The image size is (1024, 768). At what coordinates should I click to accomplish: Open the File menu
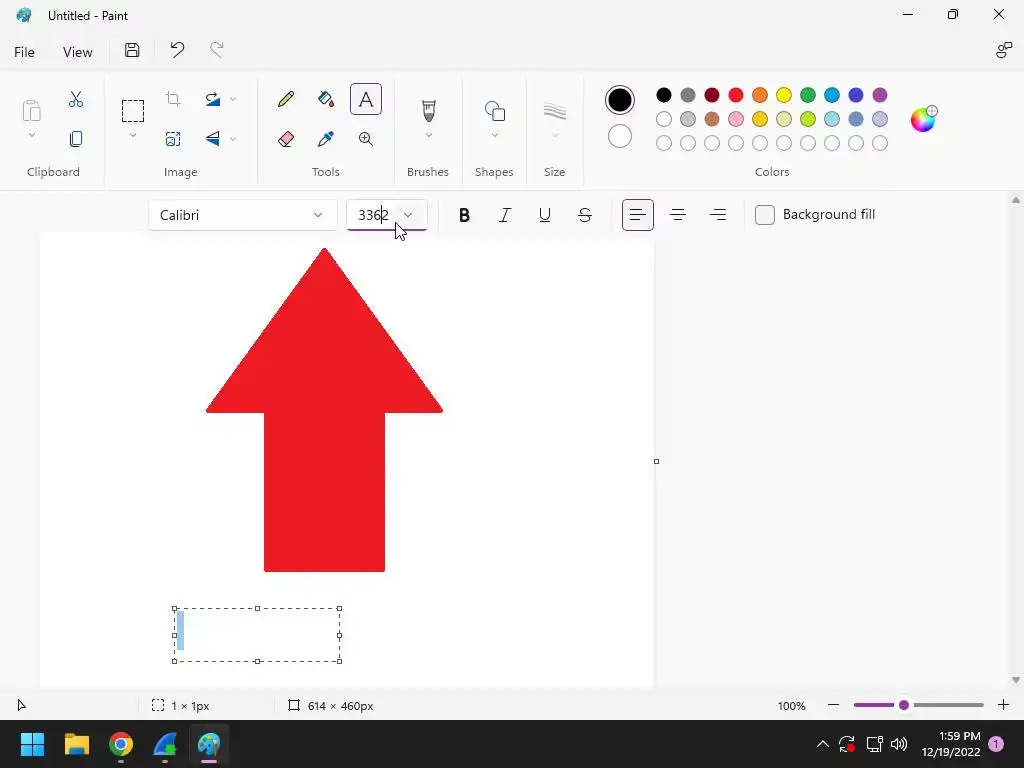(x=24, y=52)
